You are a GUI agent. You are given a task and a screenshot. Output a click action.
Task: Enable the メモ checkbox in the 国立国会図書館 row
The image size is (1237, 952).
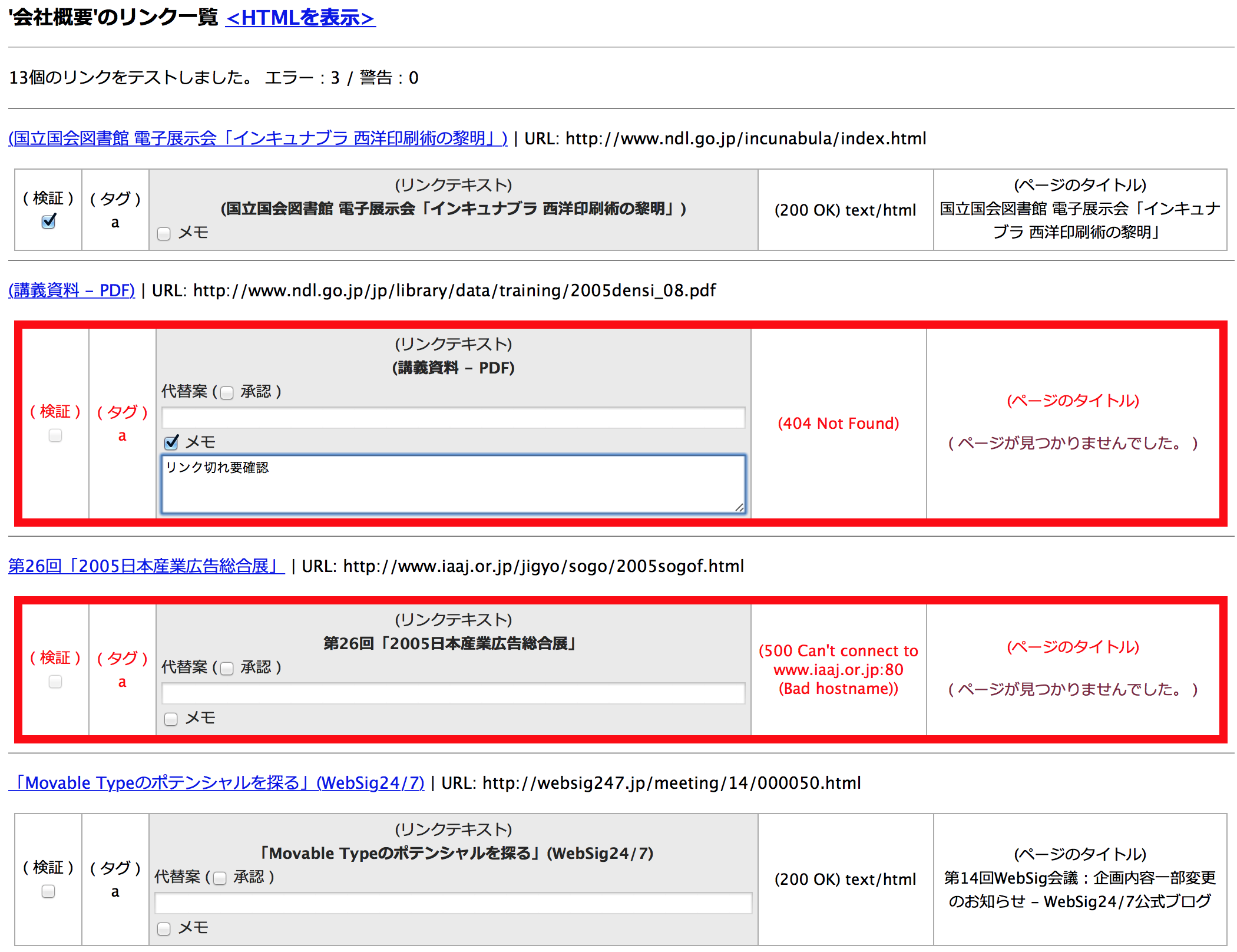tap(163, 233)
